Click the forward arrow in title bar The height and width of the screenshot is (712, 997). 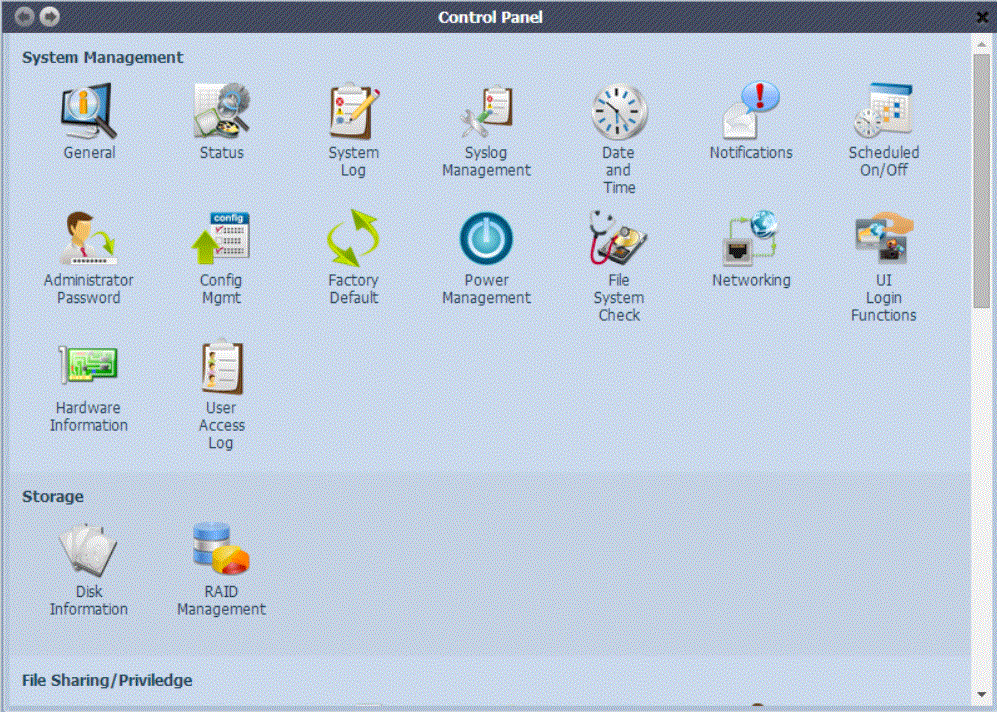[50, 17]
